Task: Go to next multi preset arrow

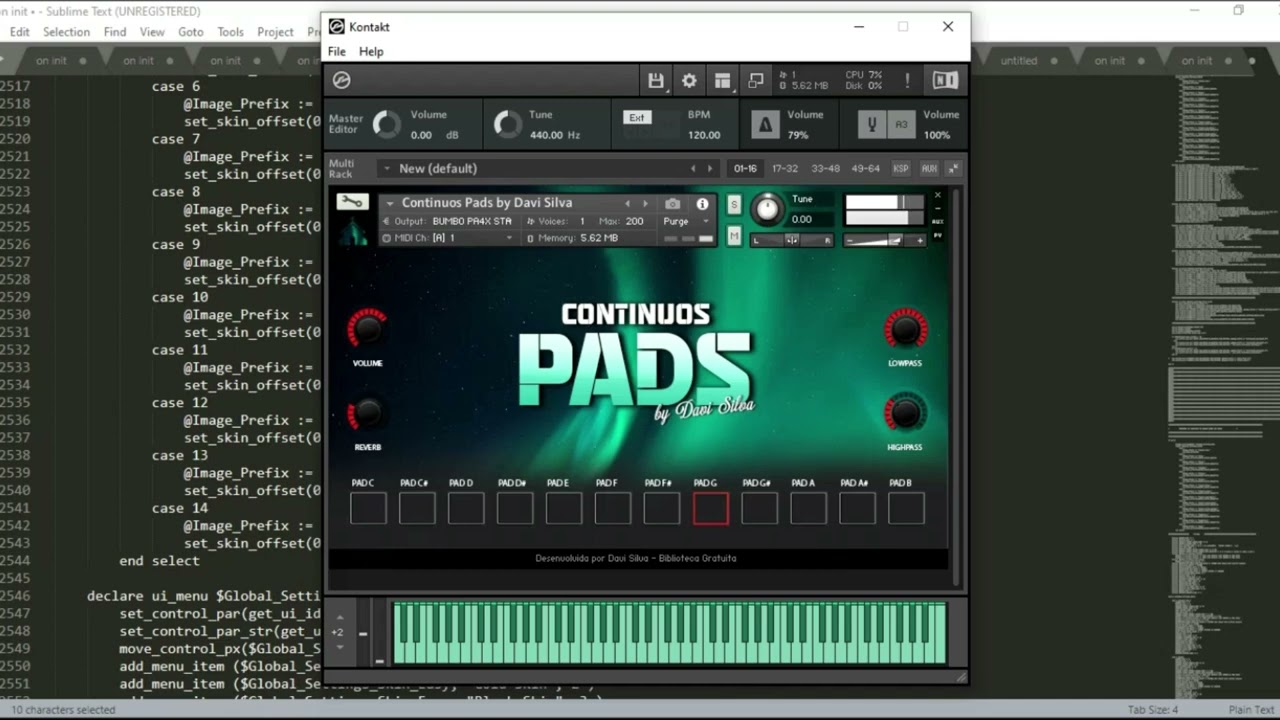Action: (x=710, y=169)
